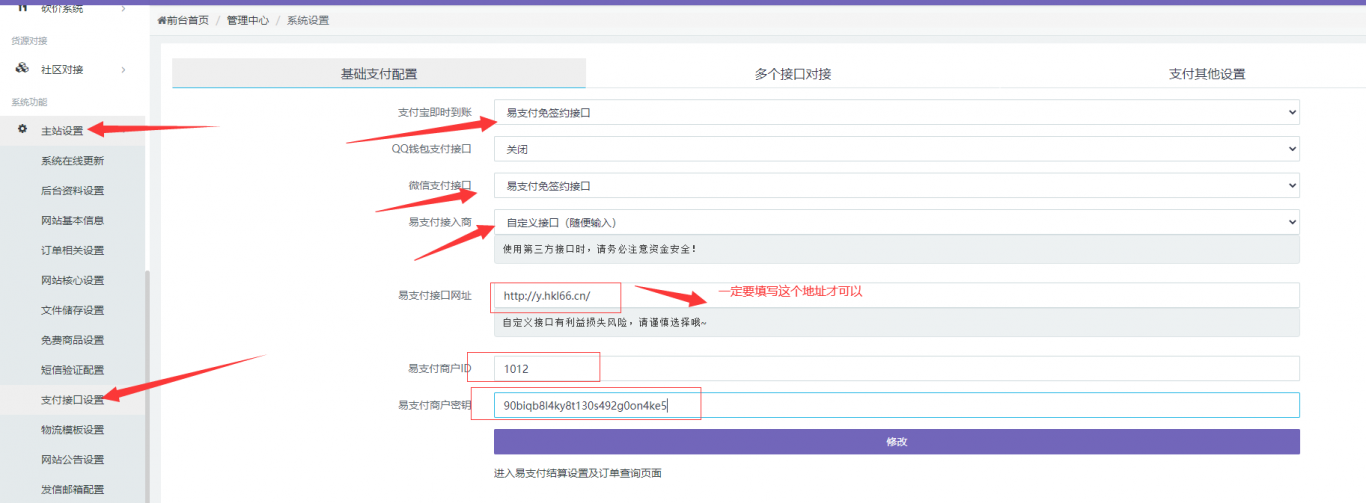Click the 易支付商户ID input field
The width and height of the screenshot is (1366, 503).
[x=896, y=369]
